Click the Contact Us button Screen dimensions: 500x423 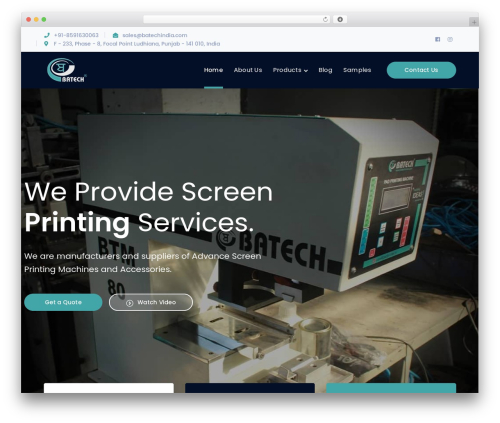click(x=421, y=70)
